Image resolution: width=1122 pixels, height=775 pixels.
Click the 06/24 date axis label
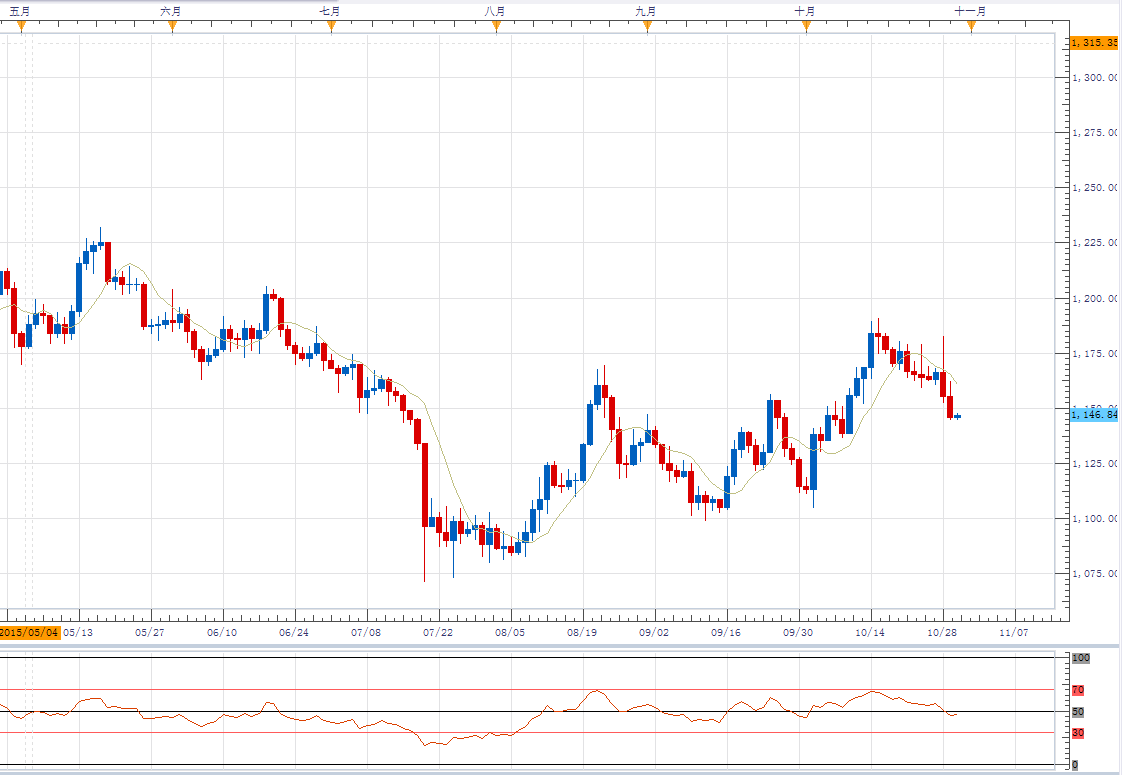(294, 633)
